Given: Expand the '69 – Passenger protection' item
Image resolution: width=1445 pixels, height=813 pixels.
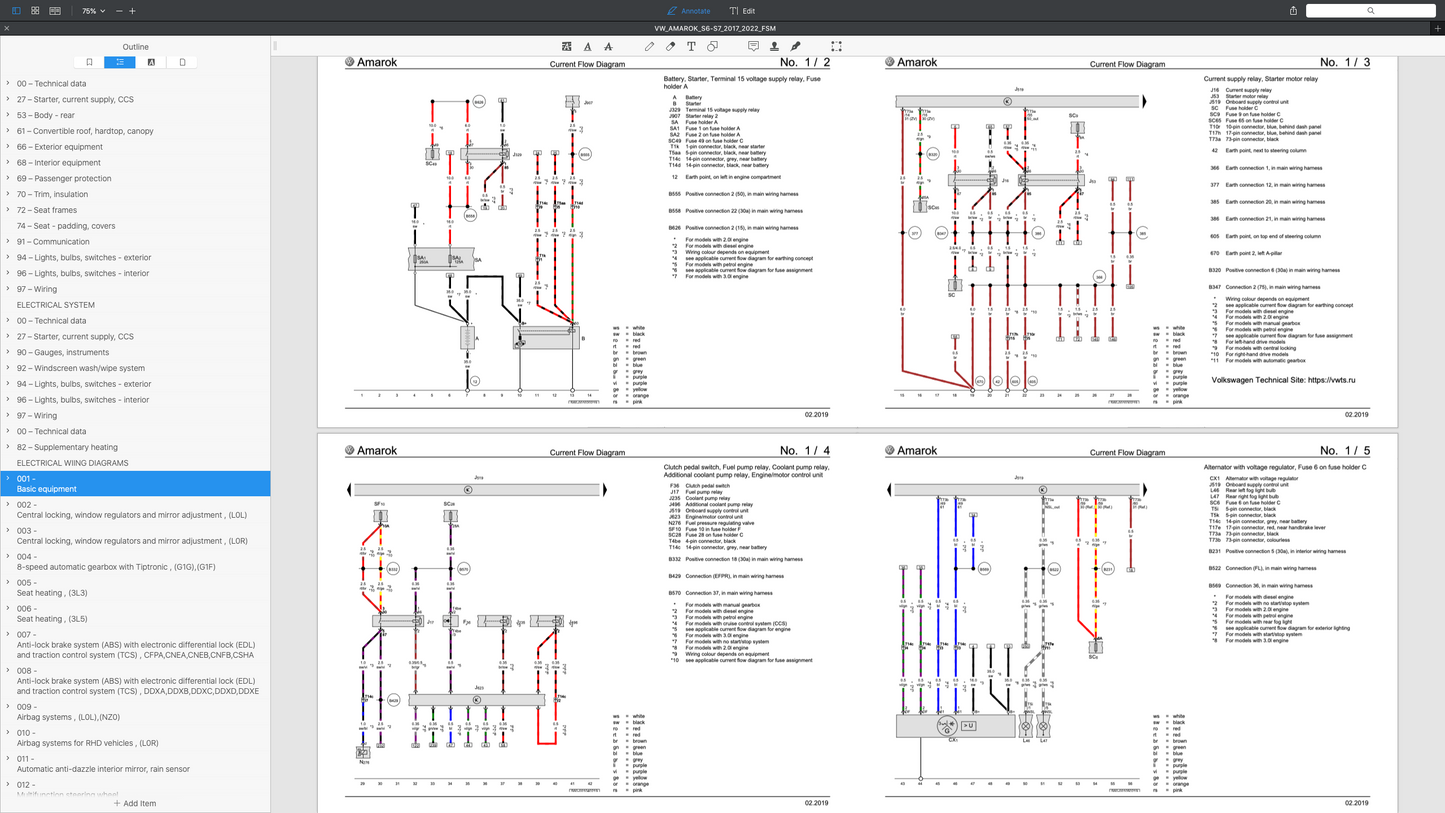Looking at the screenshot, I should [x=8, y=178].
